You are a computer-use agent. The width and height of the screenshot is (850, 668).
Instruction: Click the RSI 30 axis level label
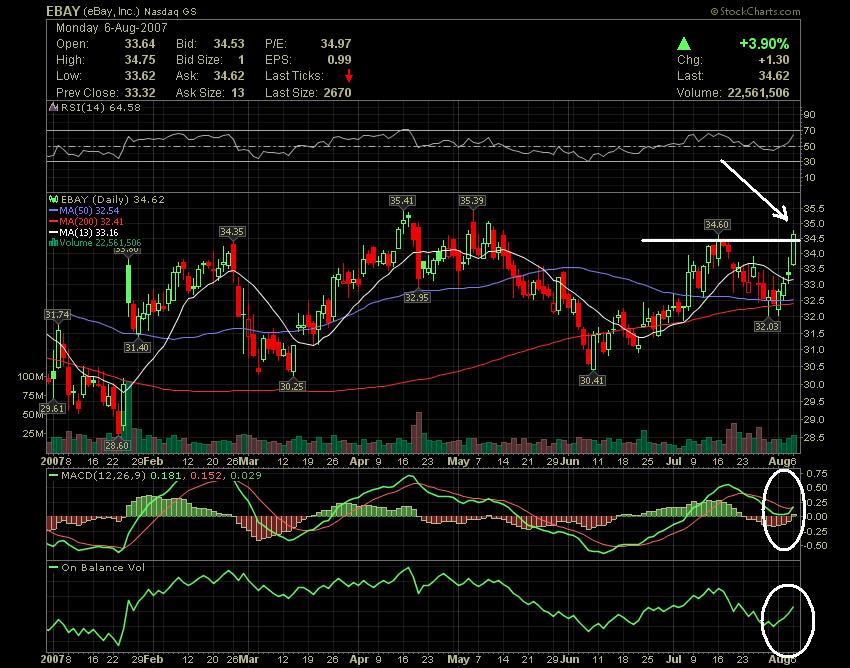click(x=810, y=162)
